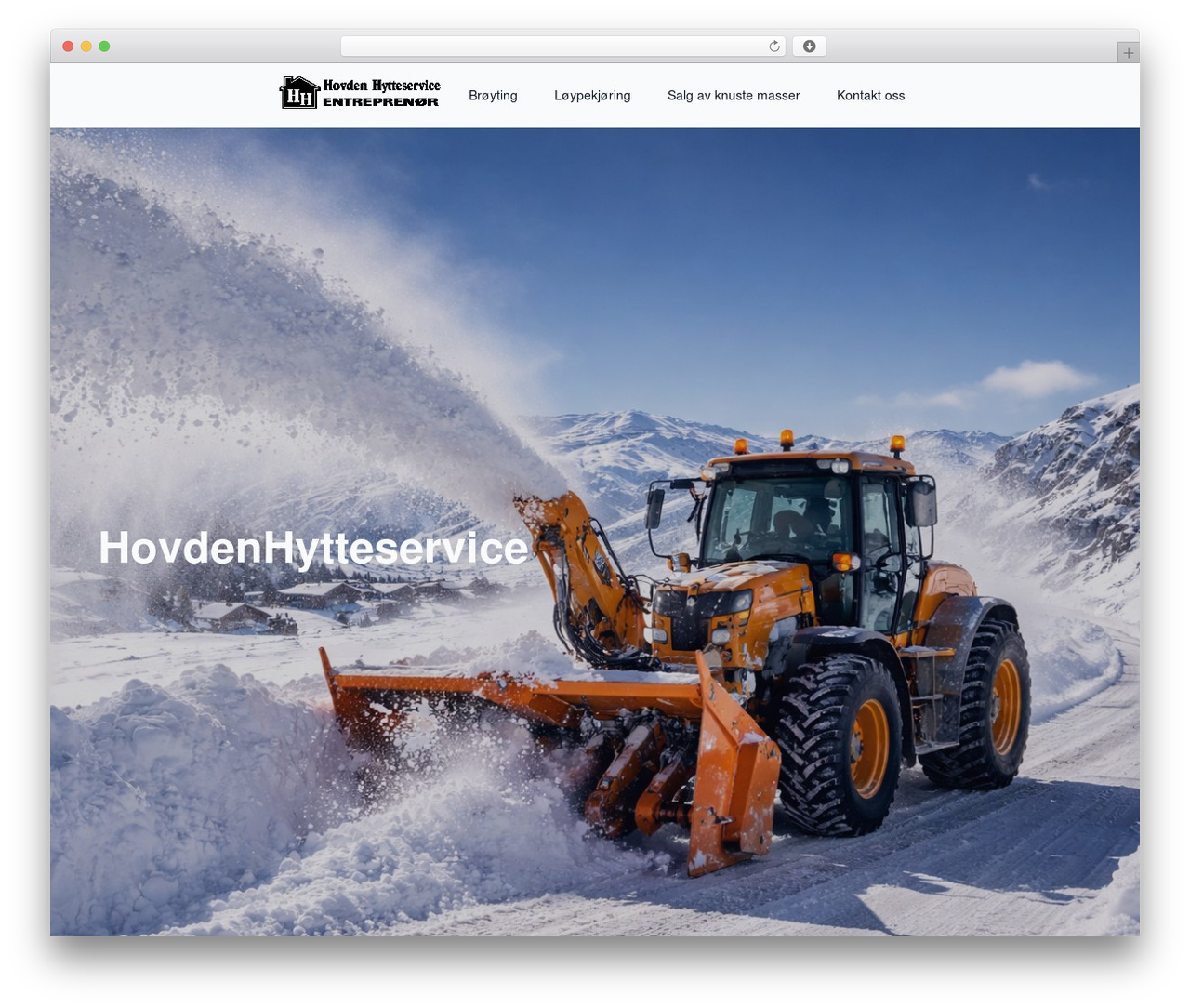Click the Hovden Hytteservice logo
The height and width of the screenshot is (1008, 1190).
click(x=360, y=93)
